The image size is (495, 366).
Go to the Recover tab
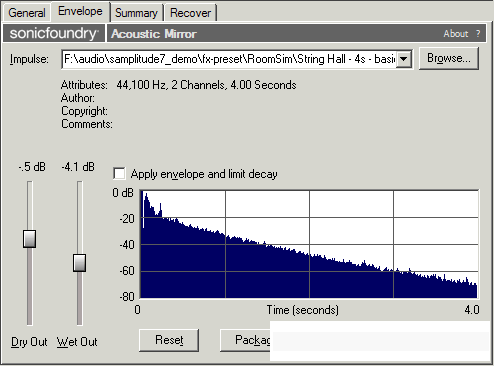[x=190, y=13]
